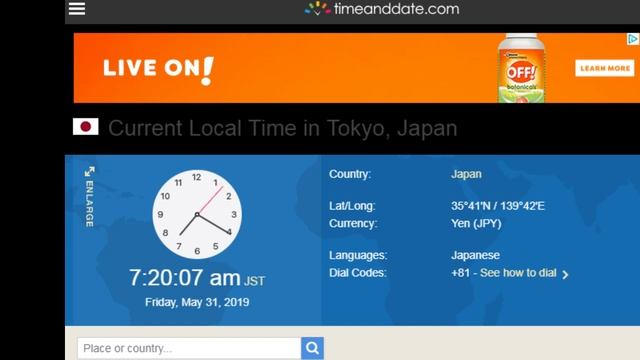Click the Dial Codes label

(358, 273)
